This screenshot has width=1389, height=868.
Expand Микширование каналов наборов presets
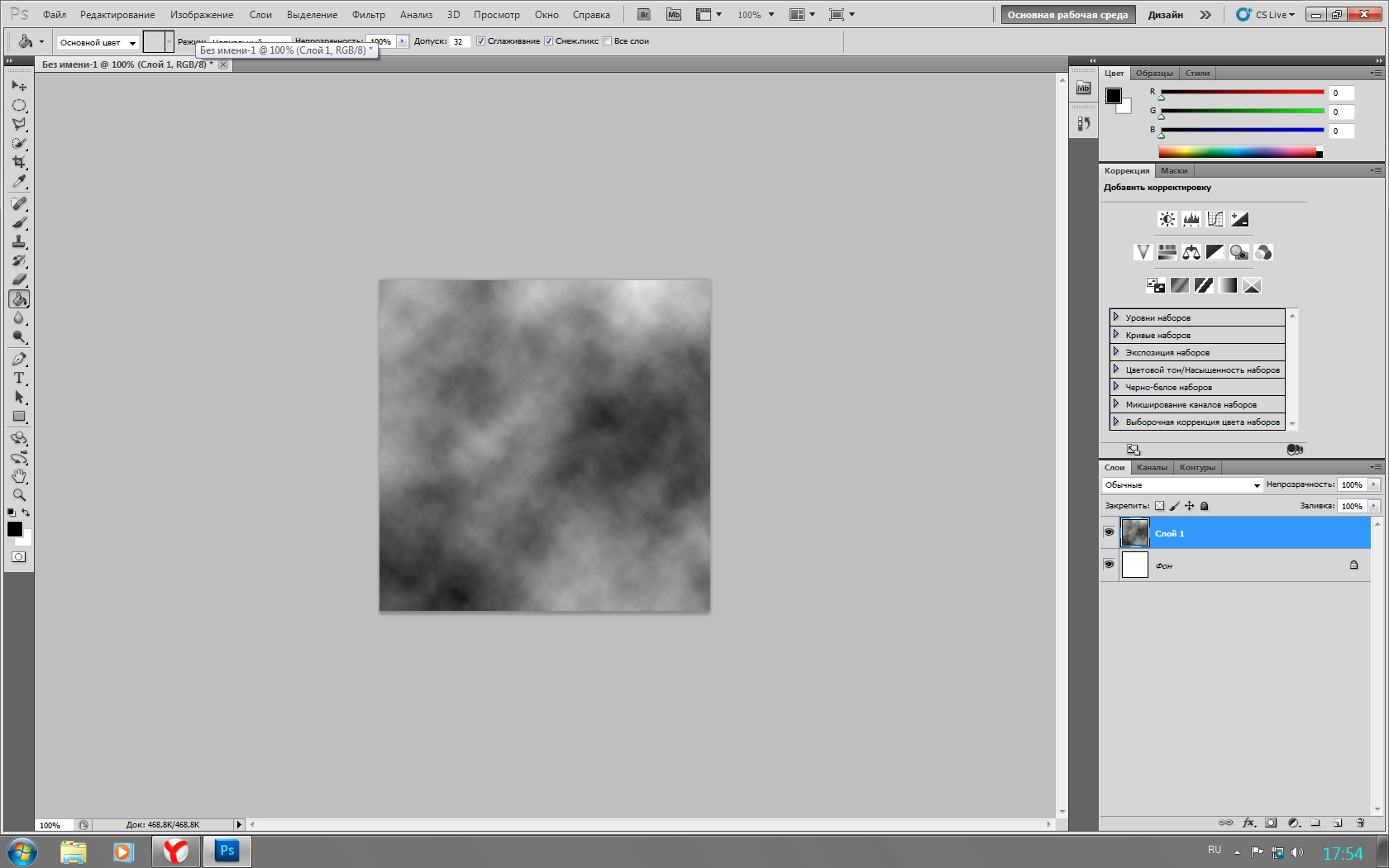[1115, 404]
